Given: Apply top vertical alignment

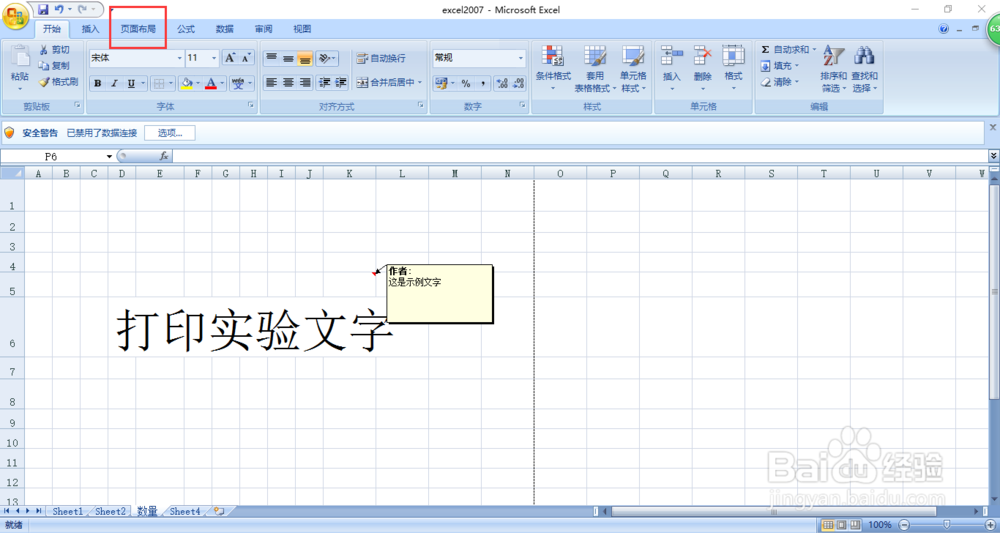Looking at the screenshot, I should (x=272, y=59).
